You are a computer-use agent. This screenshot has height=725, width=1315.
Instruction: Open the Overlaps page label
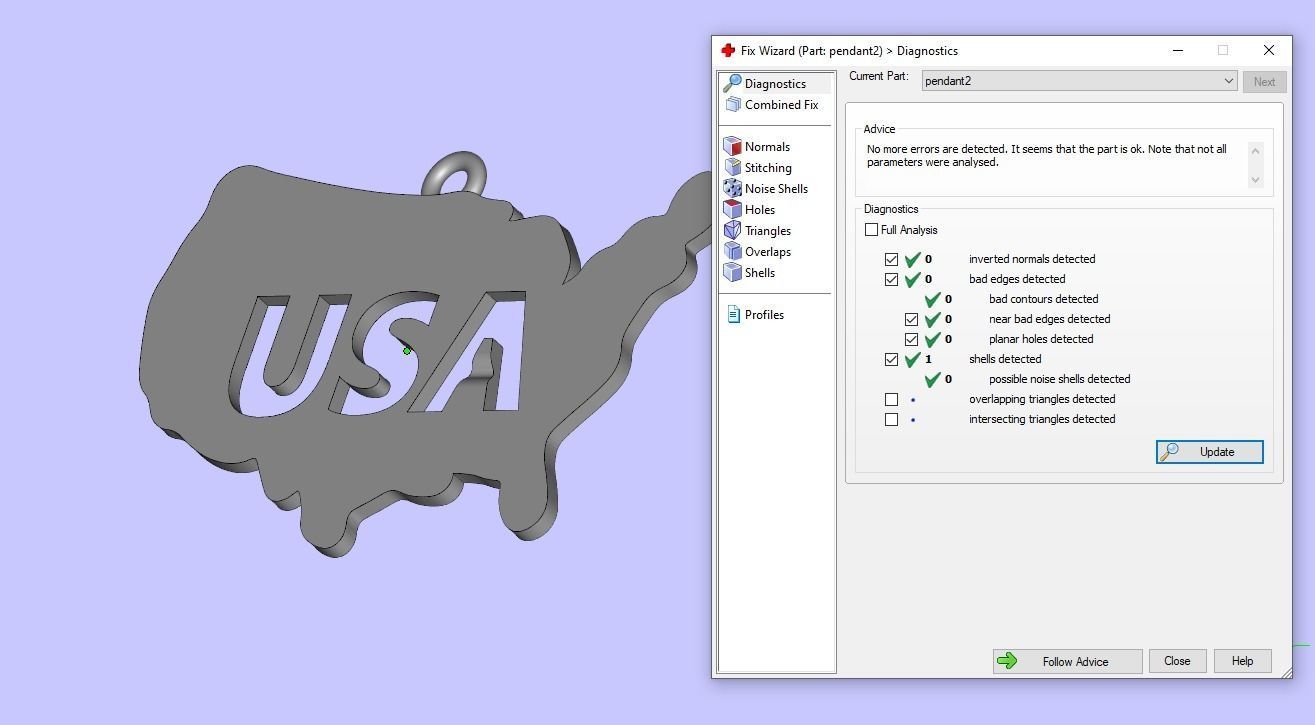[768, 252]
